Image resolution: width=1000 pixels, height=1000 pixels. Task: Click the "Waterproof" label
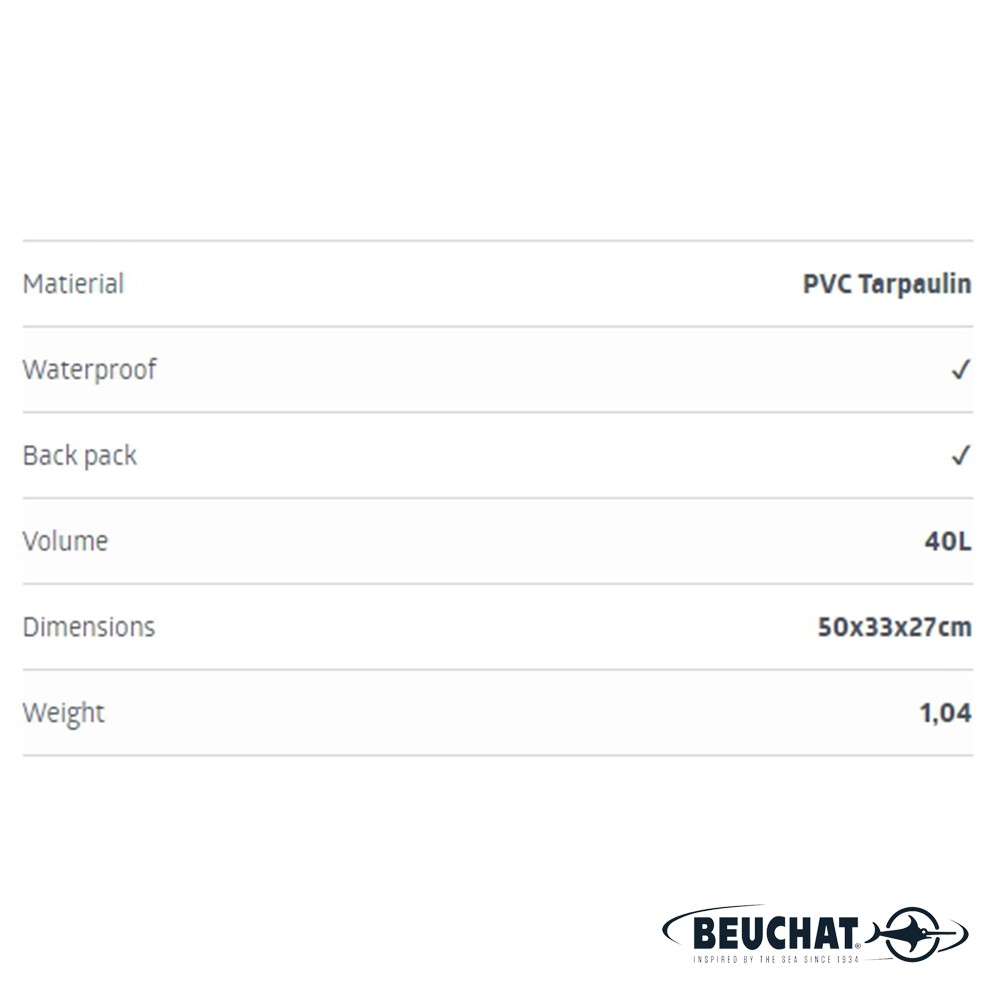click(x=89, y=370)
